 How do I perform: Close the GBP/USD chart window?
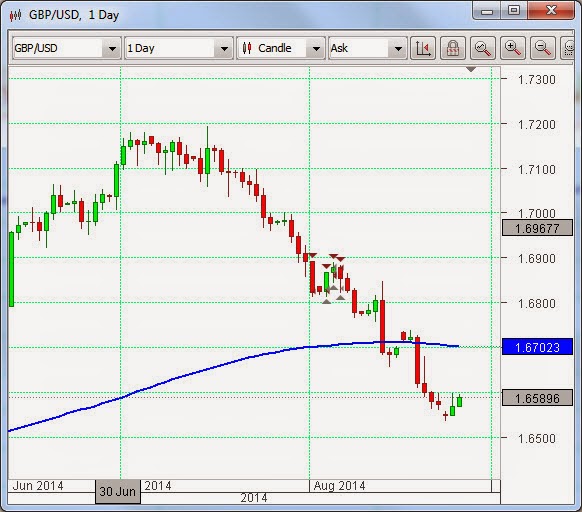click(551, 10)
